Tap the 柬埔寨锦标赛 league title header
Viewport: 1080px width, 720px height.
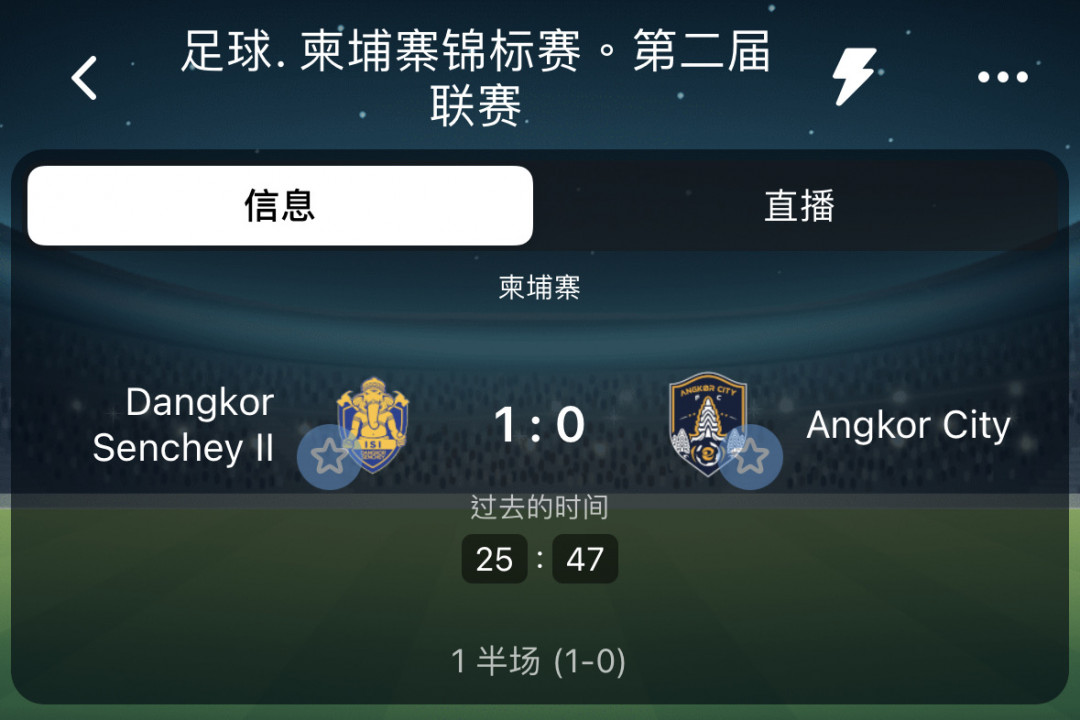[475, 78]
